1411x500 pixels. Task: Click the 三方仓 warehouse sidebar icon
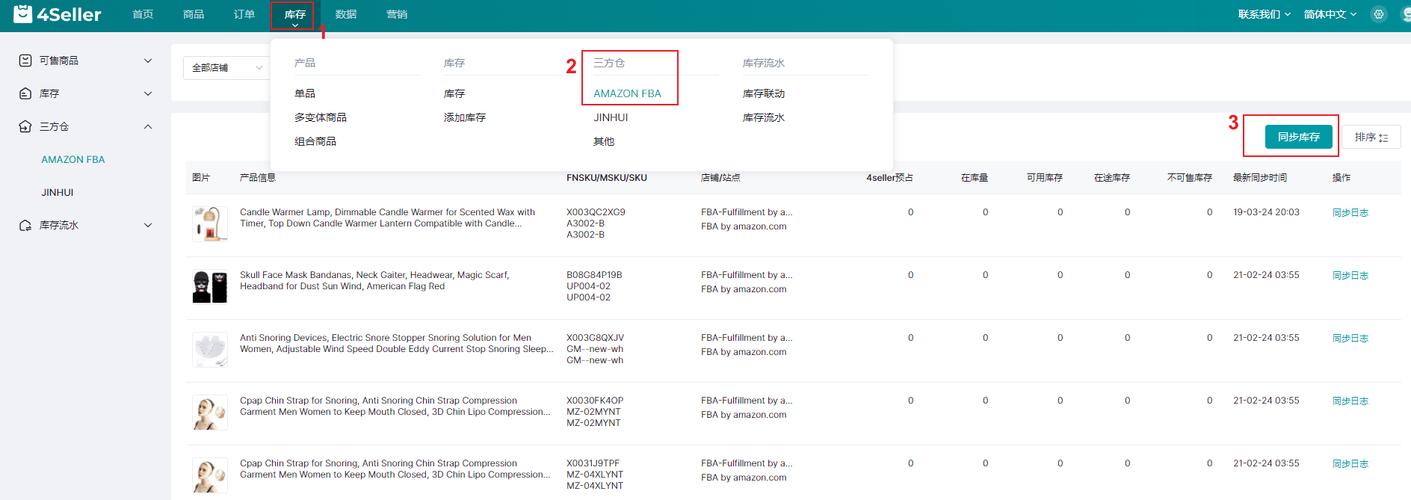[26, 127]
